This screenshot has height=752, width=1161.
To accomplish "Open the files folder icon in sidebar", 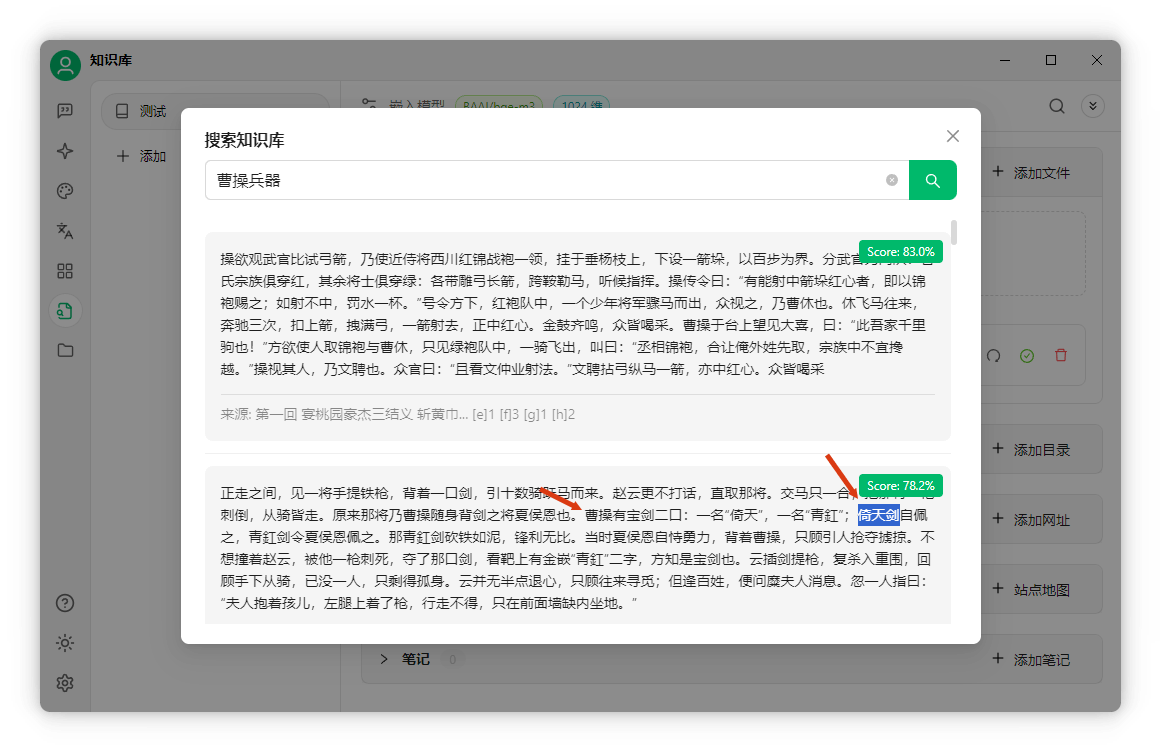I will coord(65,350).
